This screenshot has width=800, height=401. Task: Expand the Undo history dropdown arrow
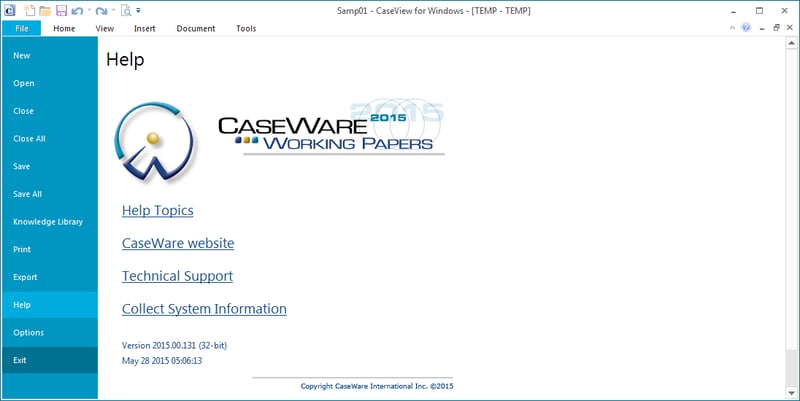tap(87, 10)
